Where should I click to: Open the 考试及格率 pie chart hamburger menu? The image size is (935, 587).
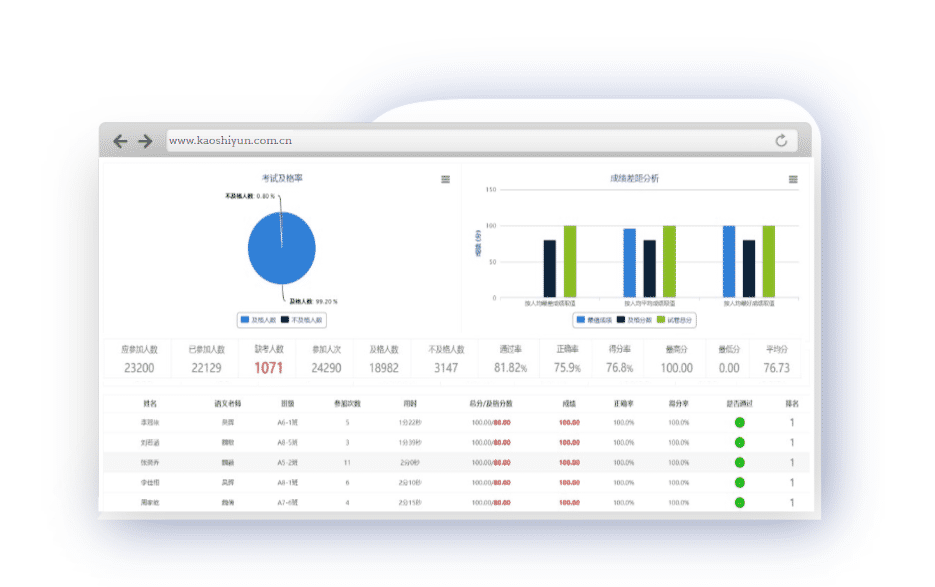coord(445,179)
